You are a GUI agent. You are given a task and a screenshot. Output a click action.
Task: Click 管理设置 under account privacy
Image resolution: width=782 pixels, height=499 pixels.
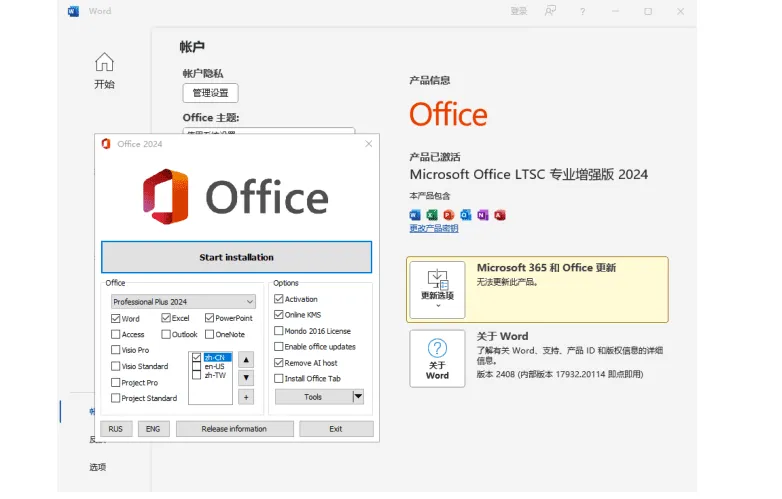210,93
